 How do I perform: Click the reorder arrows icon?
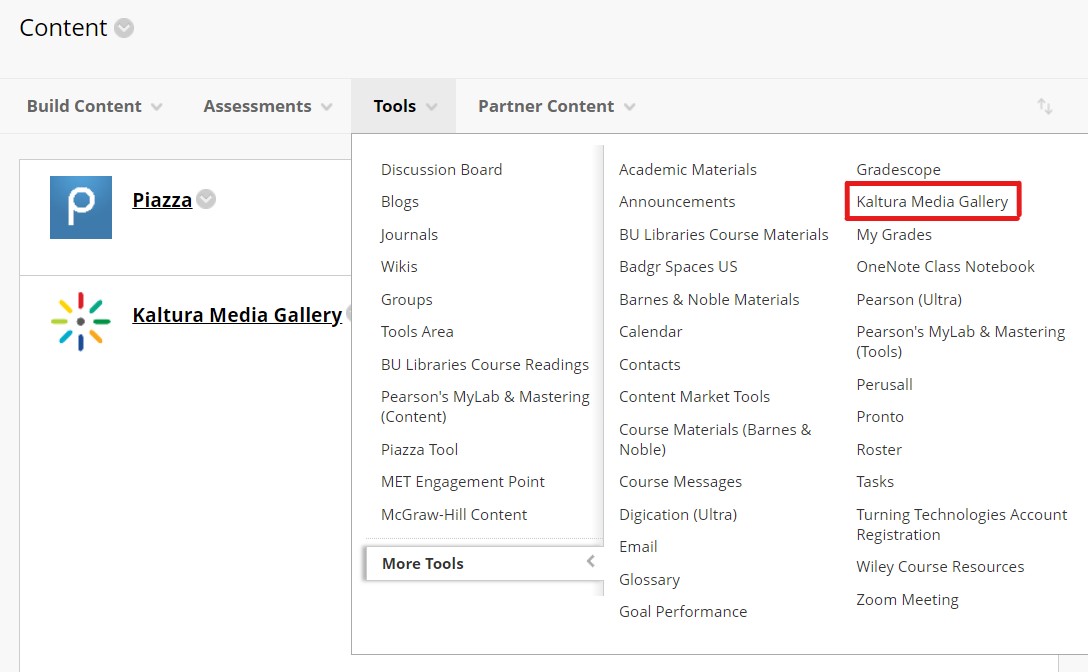tap(1044, 106)
